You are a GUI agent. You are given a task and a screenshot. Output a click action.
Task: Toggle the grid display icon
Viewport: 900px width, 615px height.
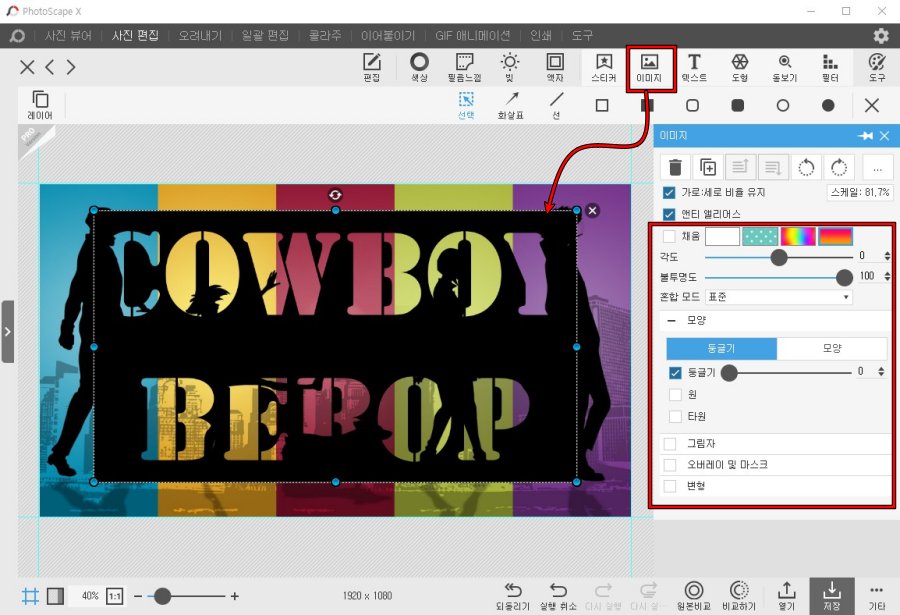pos(30,596)
